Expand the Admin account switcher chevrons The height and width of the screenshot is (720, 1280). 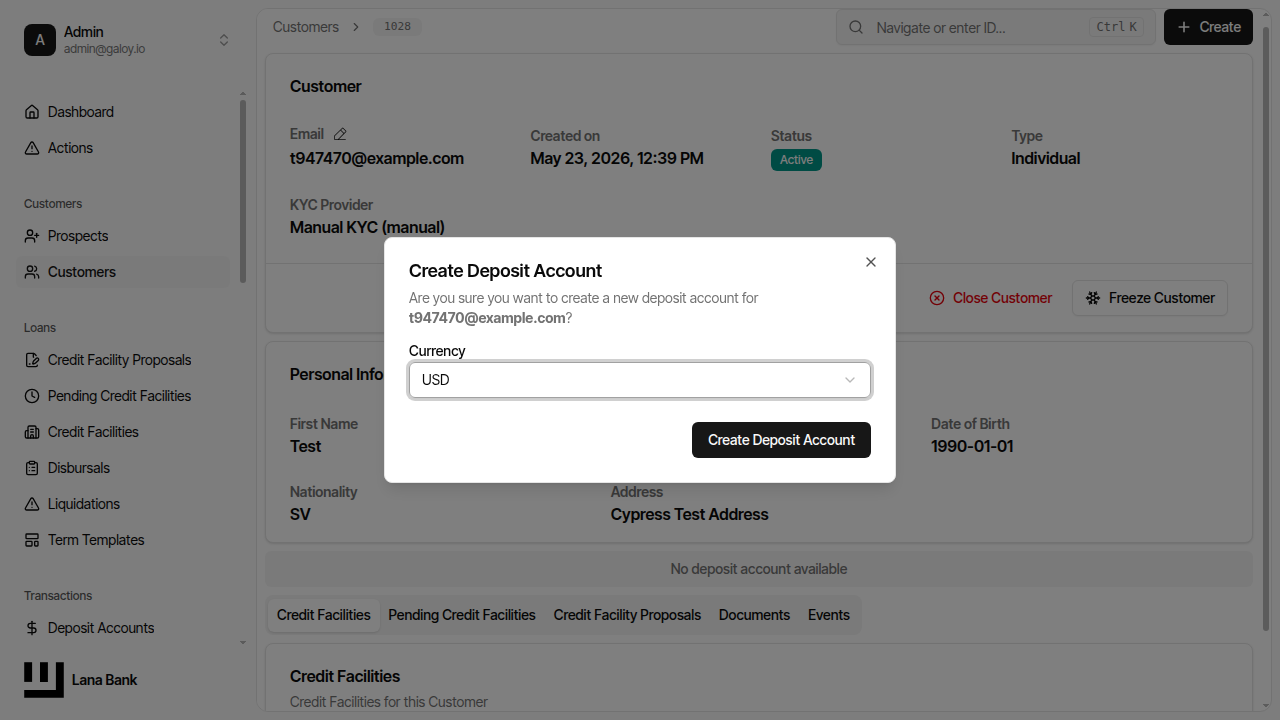pos(224,40)
